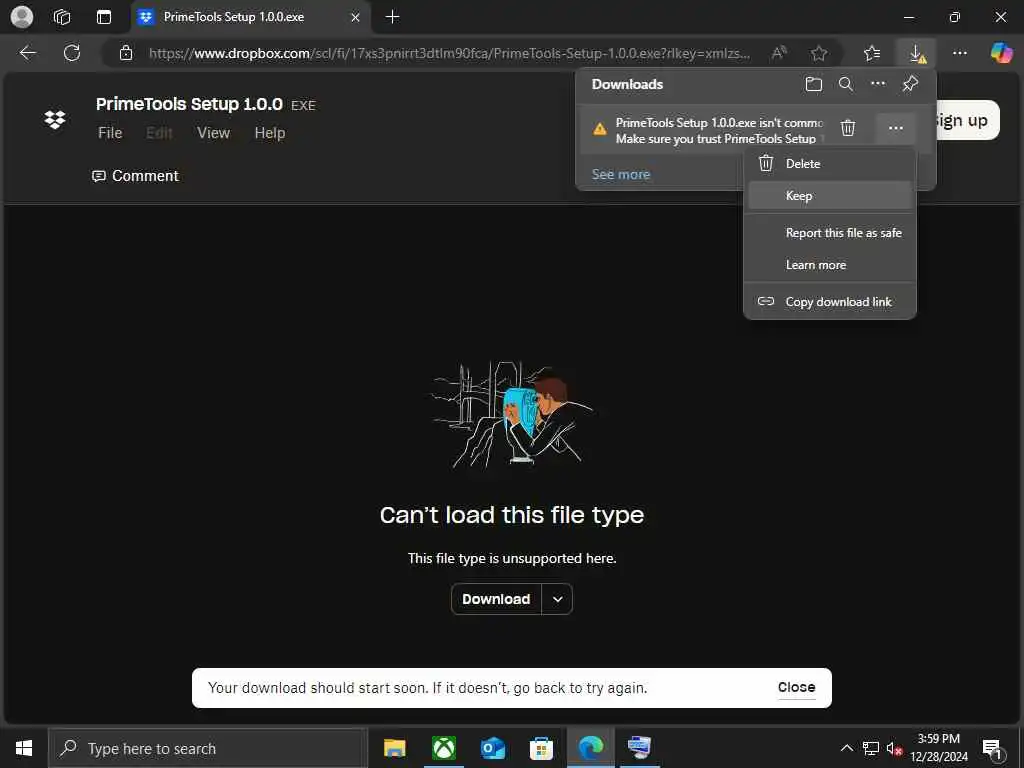Toggle the download item's more actions button
This screenshot has width=1024, height=768.
[x=896, y=128]
